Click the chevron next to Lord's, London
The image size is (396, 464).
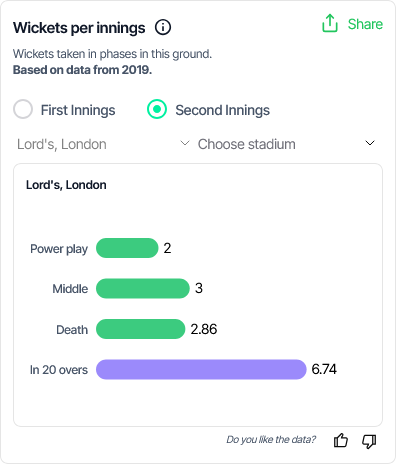(x=185, y=143)
